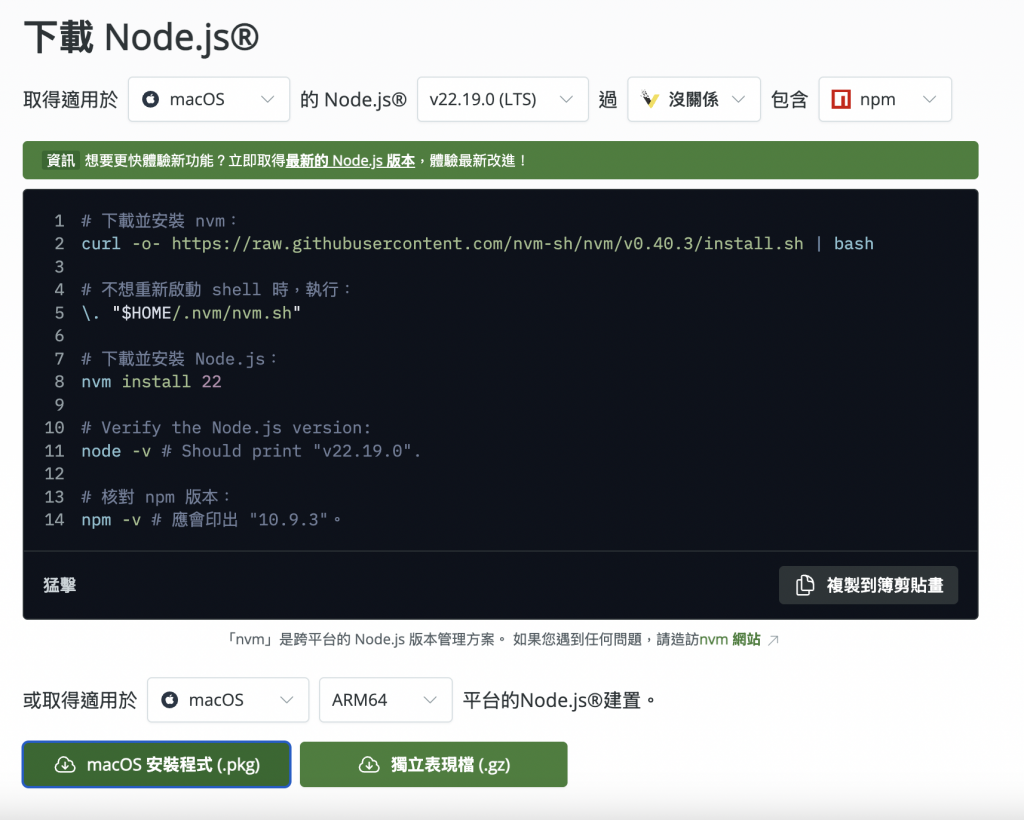Click the 'node -v' code line

251,450
